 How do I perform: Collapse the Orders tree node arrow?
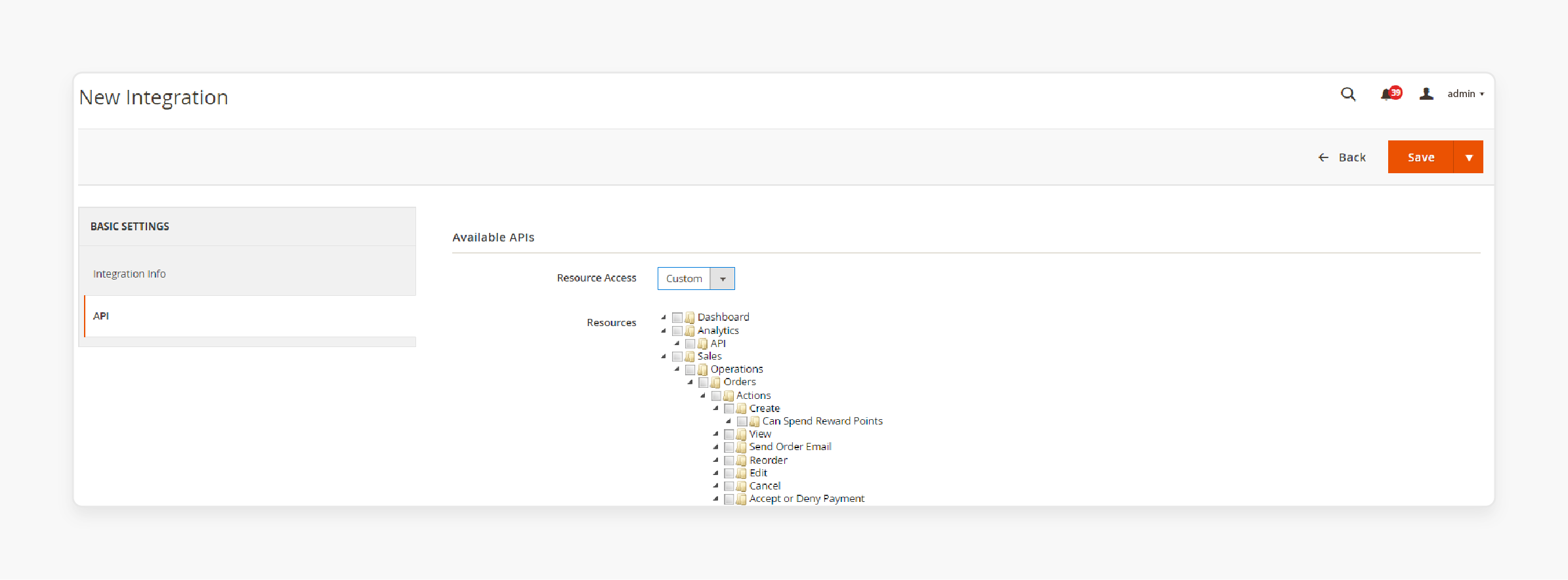(690, 382)
